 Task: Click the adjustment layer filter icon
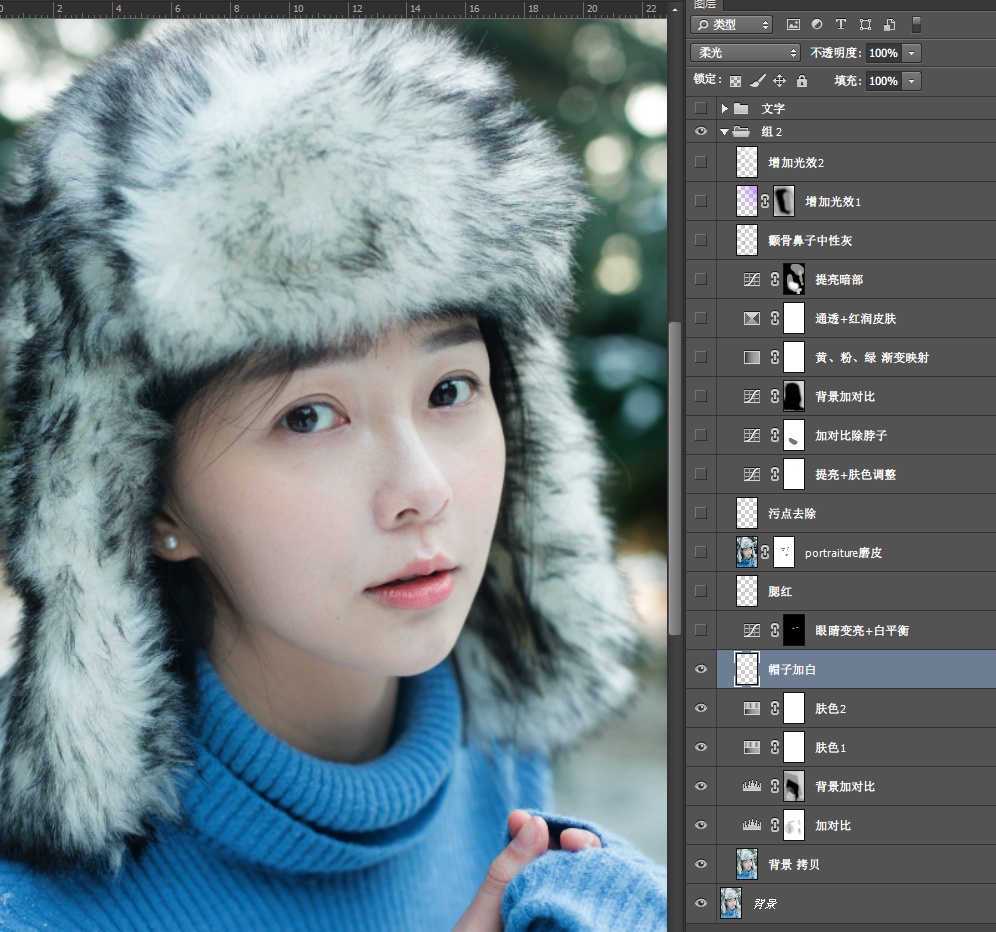[817, 25]
